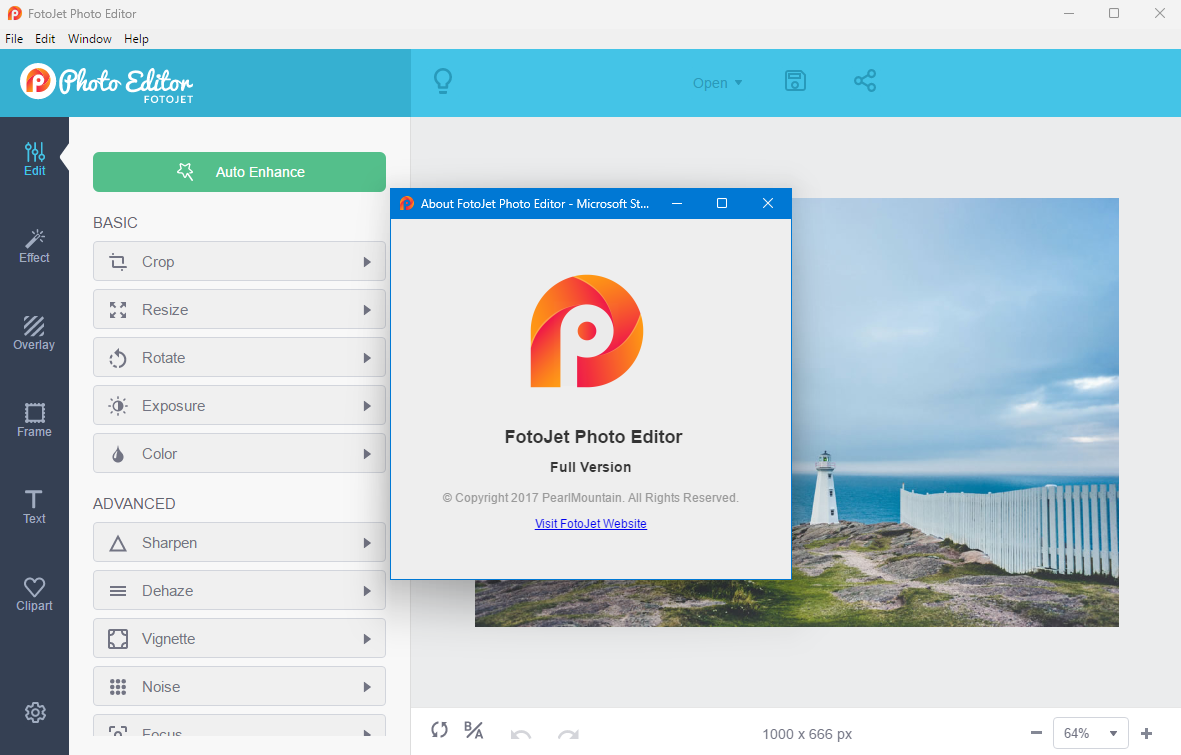The image size is (1181, 755).
Task: Expand the Exposure options arrow
Action: [367, 406]
